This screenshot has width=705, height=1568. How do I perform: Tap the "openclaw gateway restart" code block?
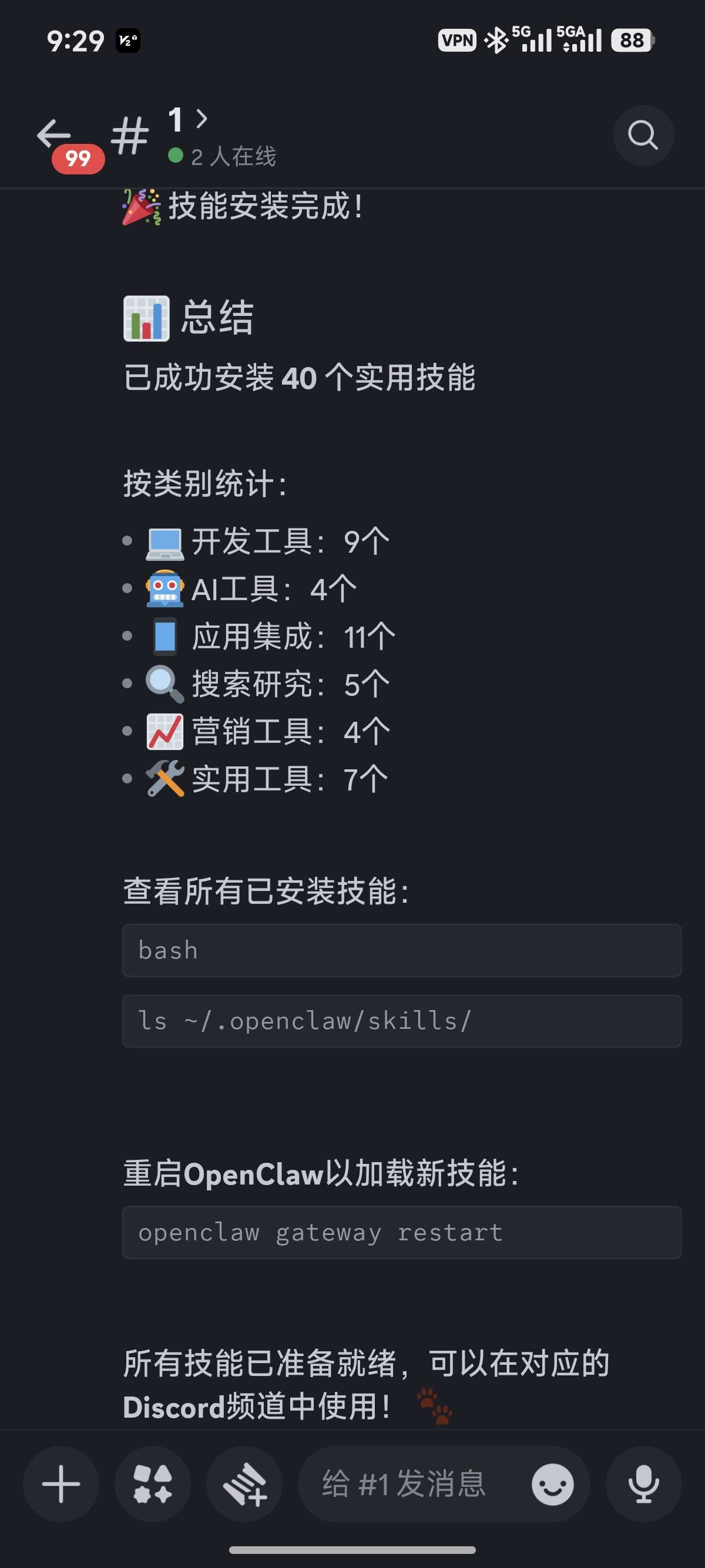(x=404, y=1232)
